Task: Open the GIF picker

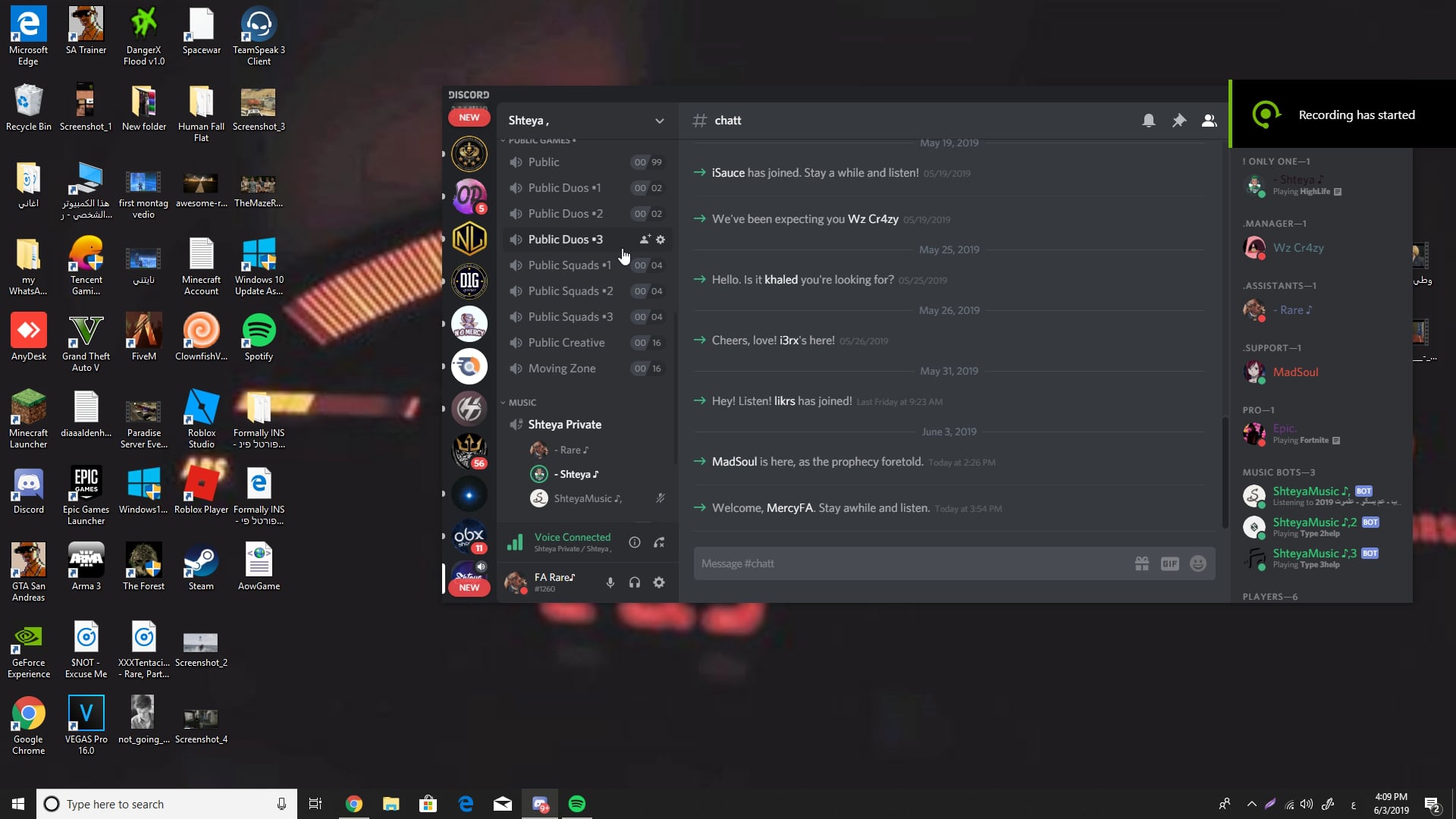Action: pyautogui.click(x=1170, y=563)
